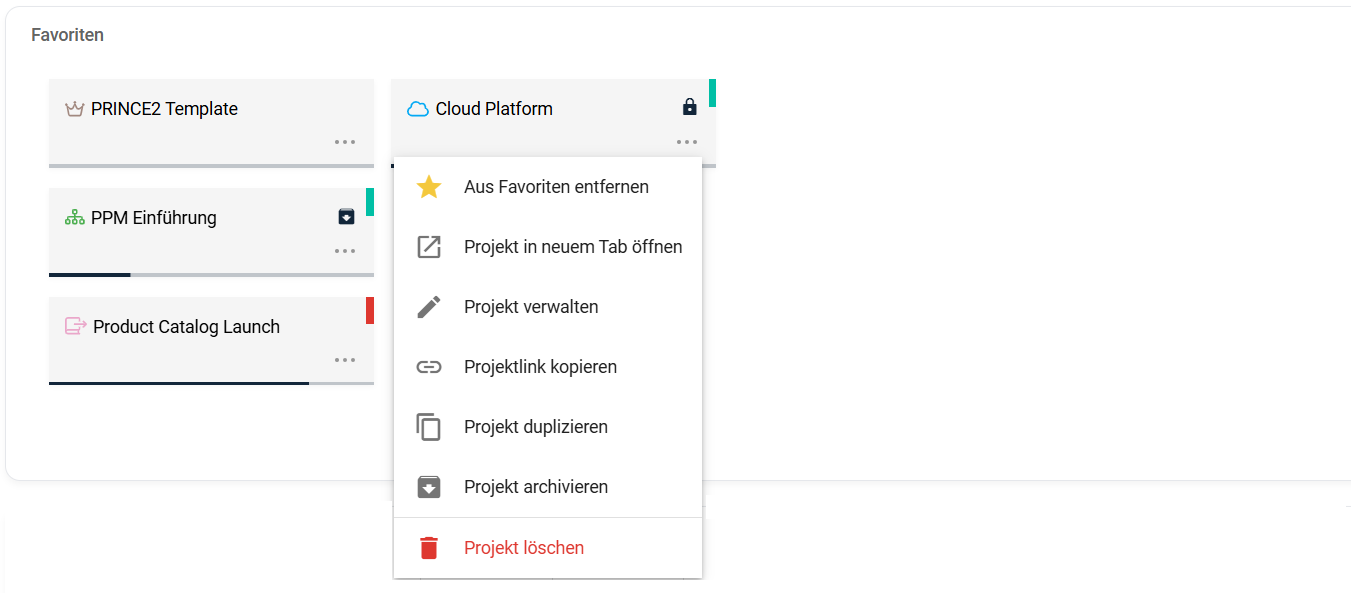Click the duplicate icon in context menu
The width and height of the screenshot is (1351, 593).
coord(429,427)
